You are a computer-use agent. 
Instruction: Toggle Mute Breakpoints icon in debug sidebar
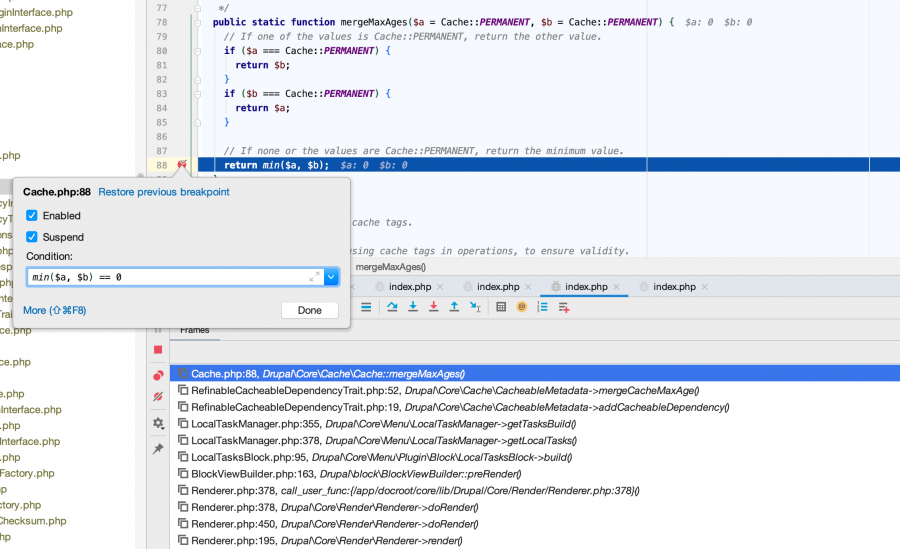pyautogui.click(x=158, y=397)
